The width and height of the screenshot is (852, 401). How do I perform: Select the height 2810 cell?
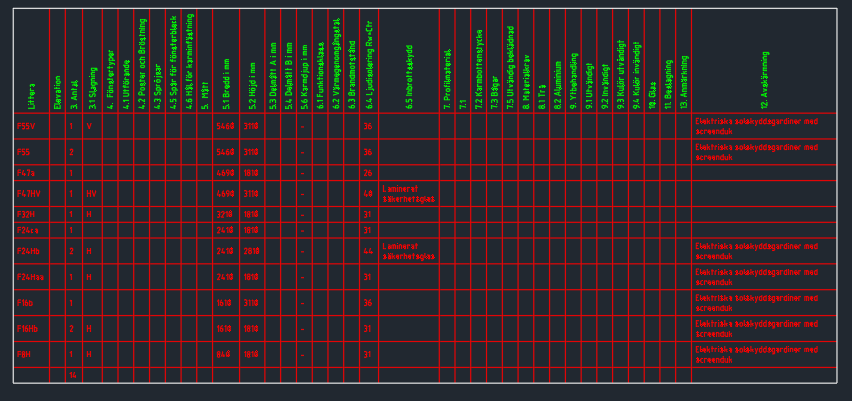click(x=250, y=251)
